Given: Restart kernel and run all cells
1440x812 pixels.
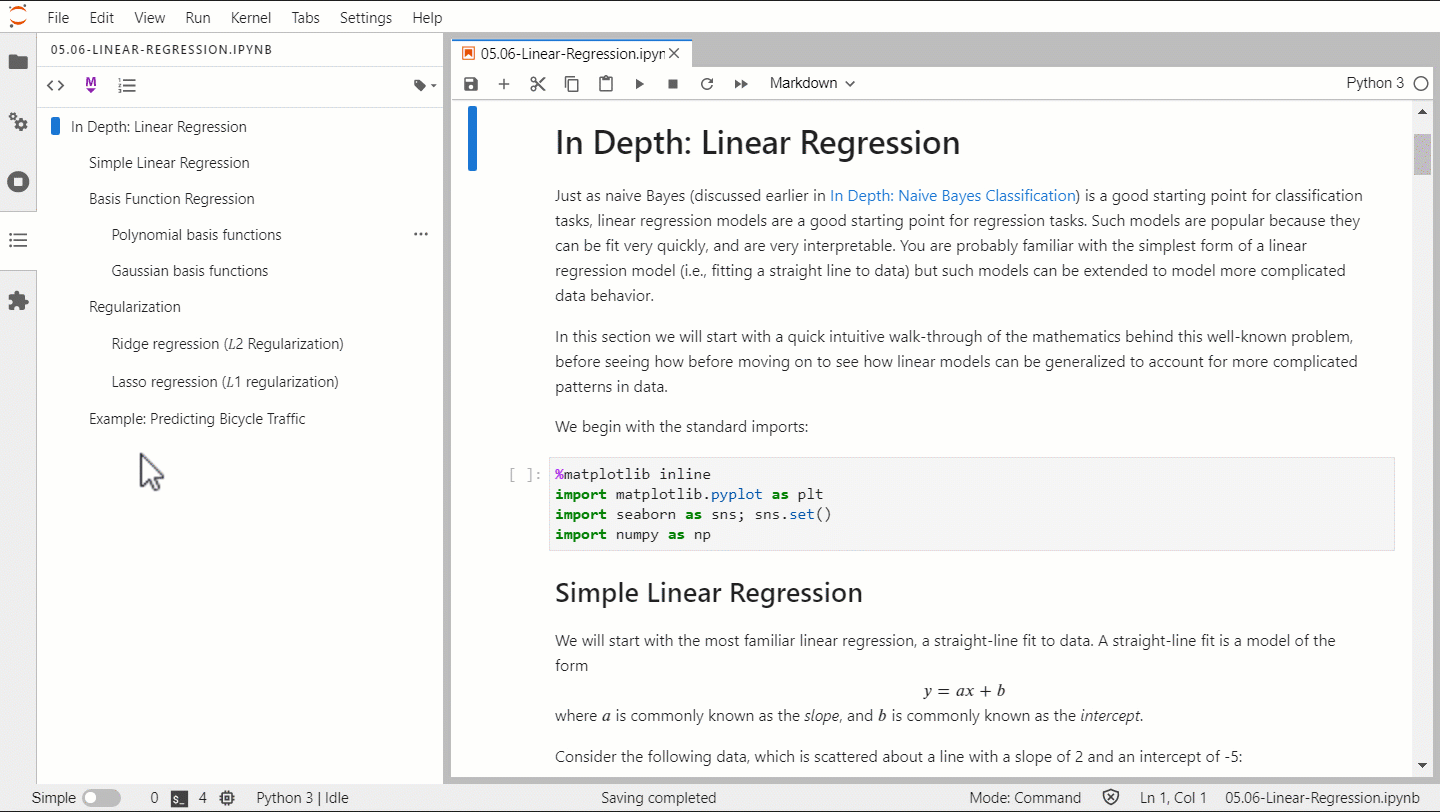Looking at the screenshot, I should point(741,84).
